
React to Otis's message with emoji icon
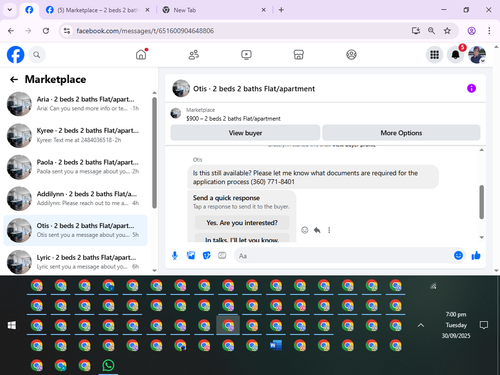point(305,230)
